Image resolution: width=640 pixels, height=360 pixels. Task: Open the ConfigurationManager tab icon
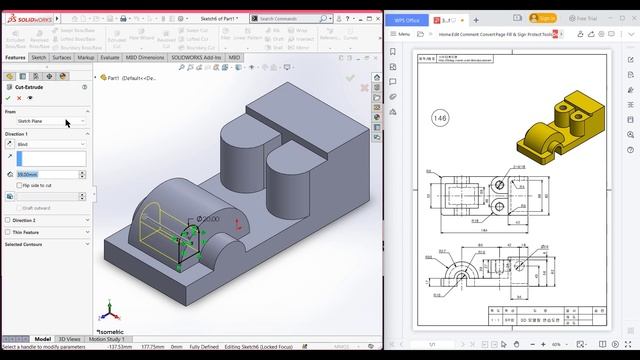coord(36,76)
